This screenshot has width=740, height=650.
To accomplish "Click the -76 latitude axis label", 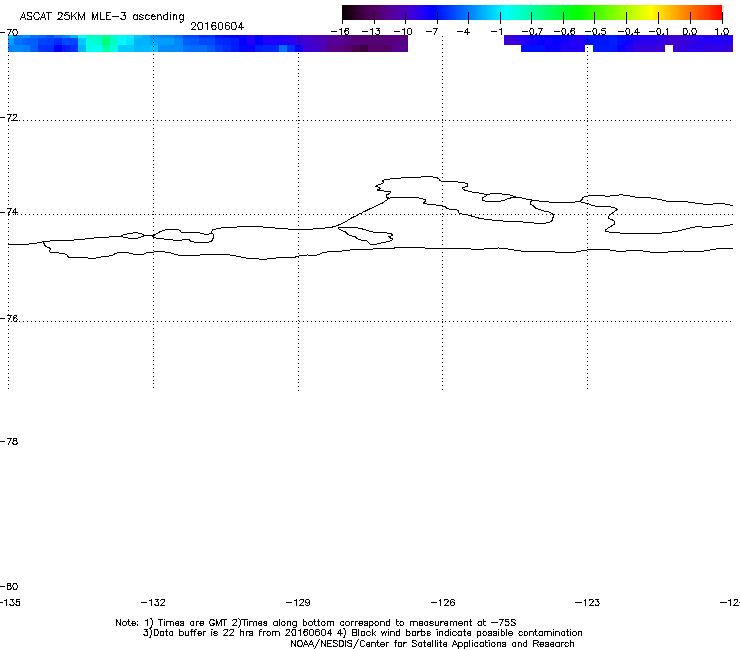I will tap(9, 319).
